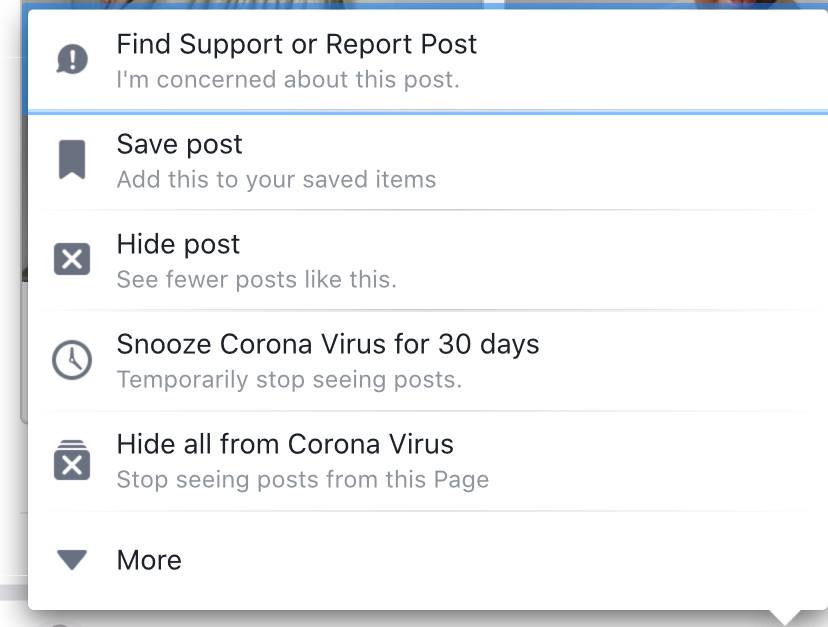Viewport: 828px width, 627px height.
Task: Click the snooze clock icon
Action: (x=72, y=360)
